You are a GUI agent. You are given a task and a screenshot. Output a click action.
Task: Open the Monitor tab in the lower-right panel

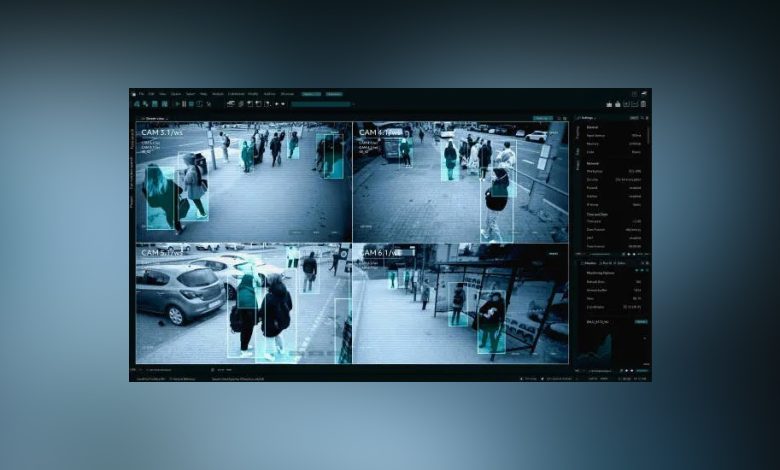click(591, 263)
